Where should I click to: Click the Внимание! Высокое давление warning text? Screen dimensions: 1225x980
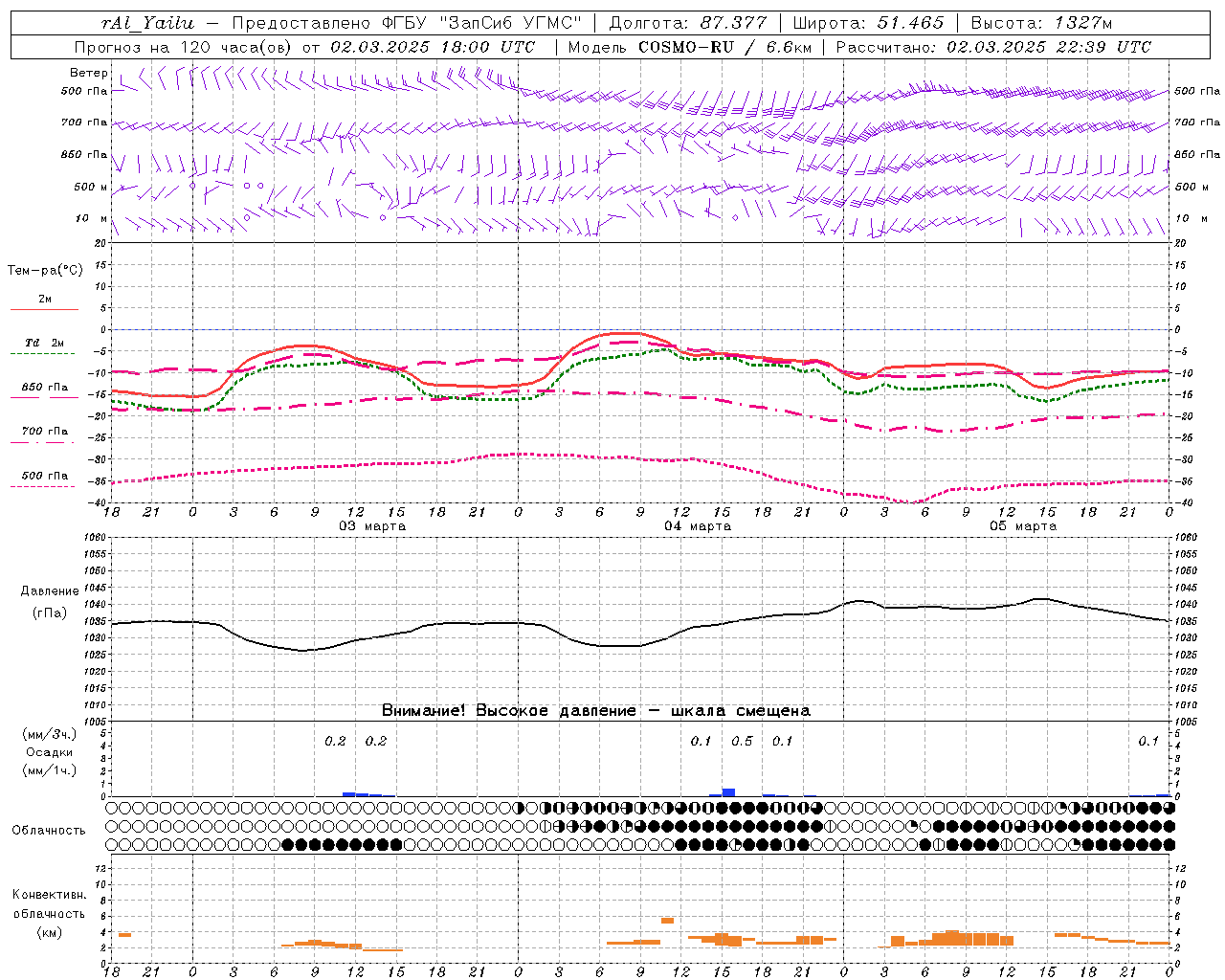point(596,710)
